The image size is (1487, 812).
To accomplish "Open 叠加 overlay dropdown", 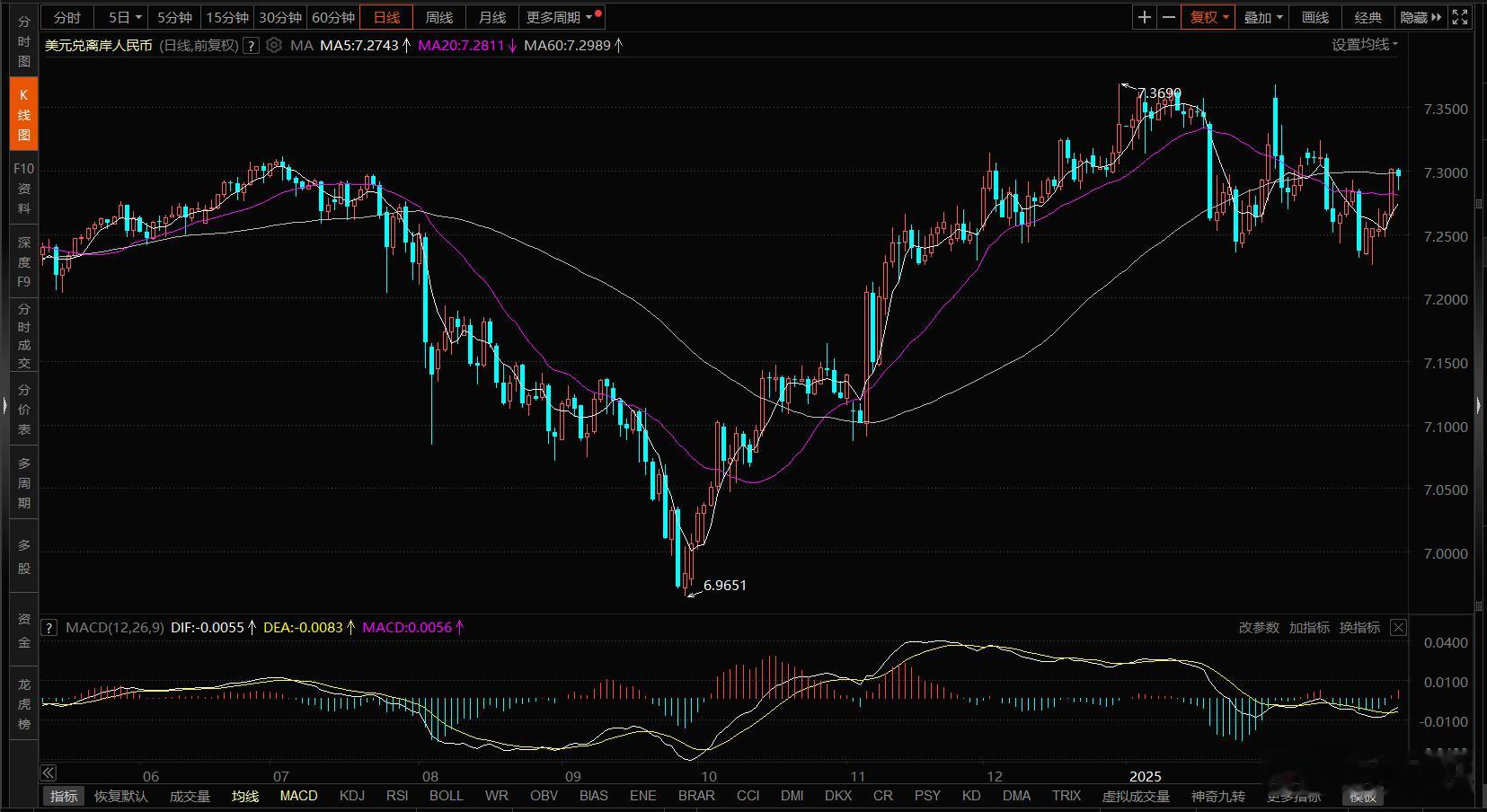I will pyautogui.click(x=1263, y=17).
